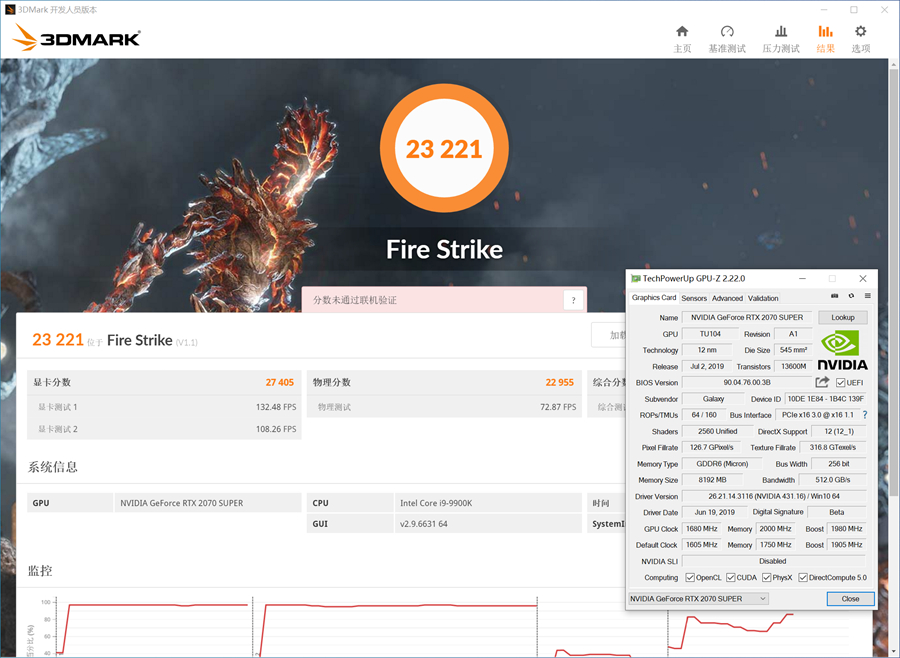Image resolution: width=900 pixels, height=658 pixels.
Task: Click the question mark on validation warning
Action: click(573, 300)
